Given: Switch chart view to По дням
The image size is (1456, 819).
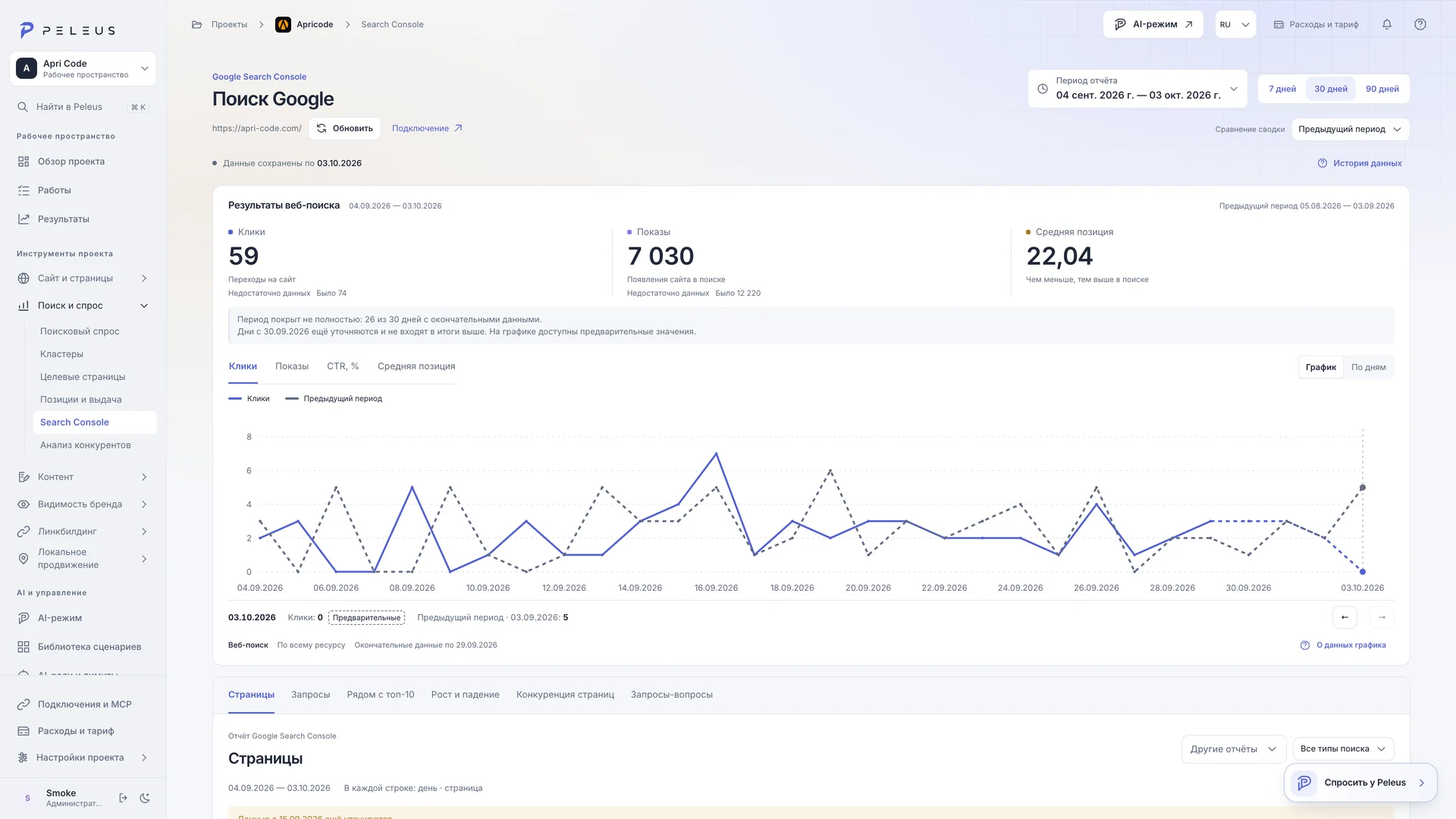Looking at the screenshot, I should tap(1369, 367).
